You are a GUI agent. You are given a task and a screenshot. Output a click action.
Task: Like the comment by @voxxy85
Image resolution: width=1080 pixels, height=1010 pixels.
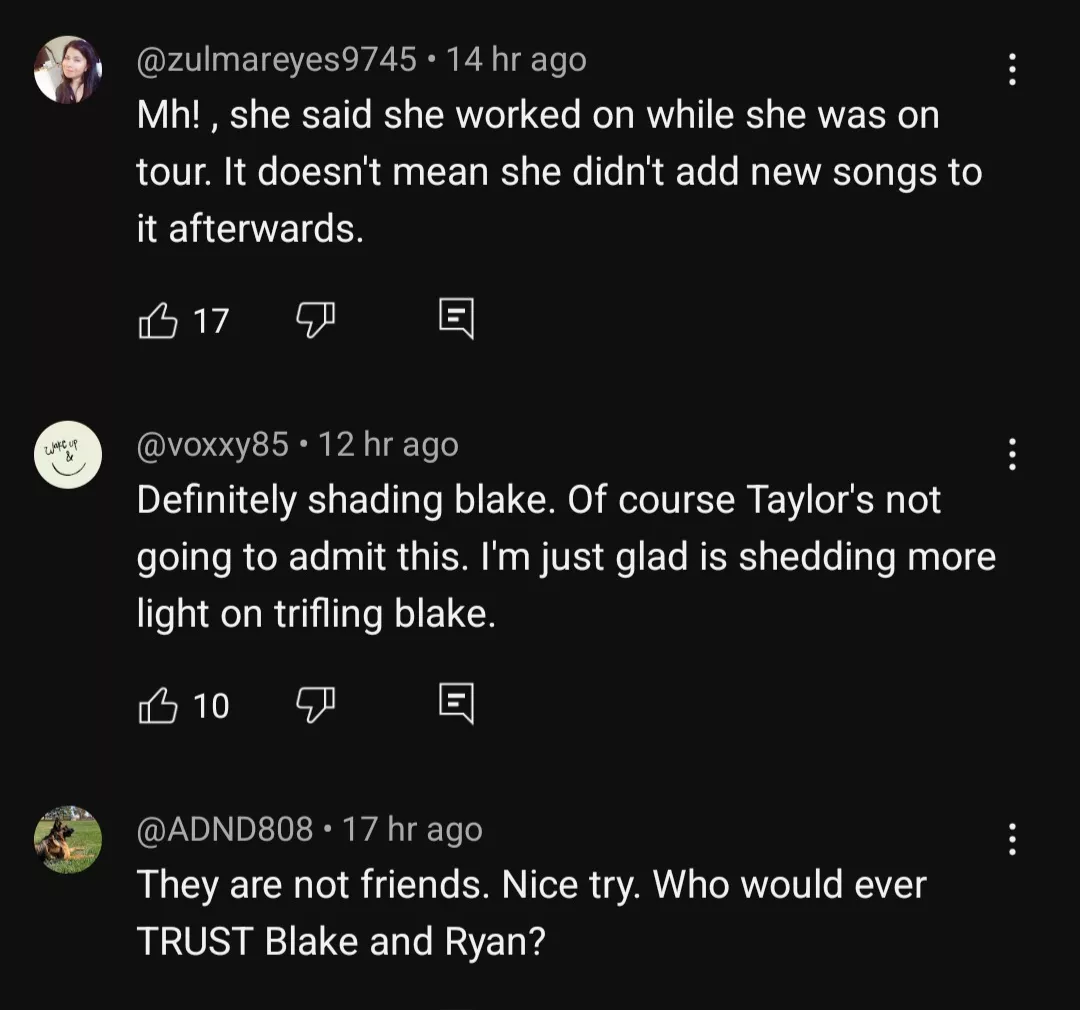pos(157,706)
